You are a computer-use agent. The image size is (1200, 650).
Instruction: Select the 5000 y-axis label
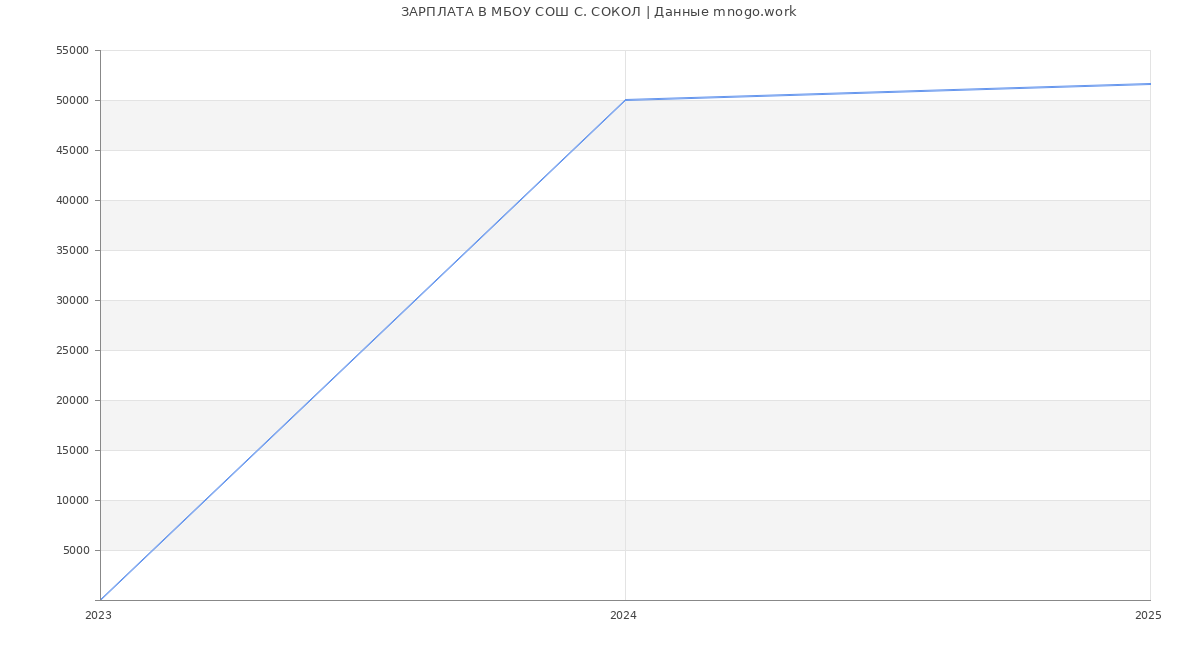76,550
